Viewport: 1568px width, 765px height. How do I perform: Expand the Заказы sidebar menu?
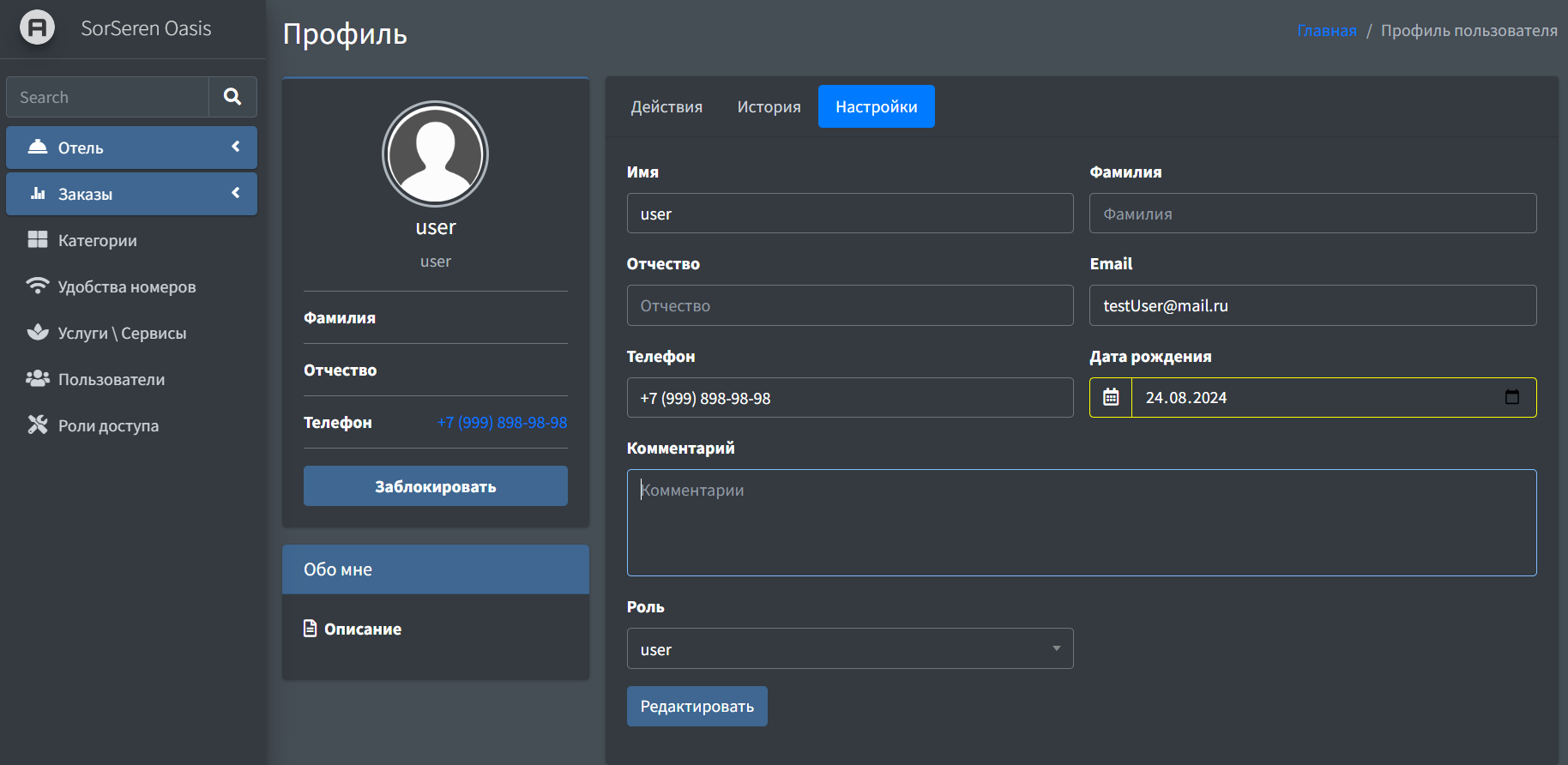click(131, 194)
